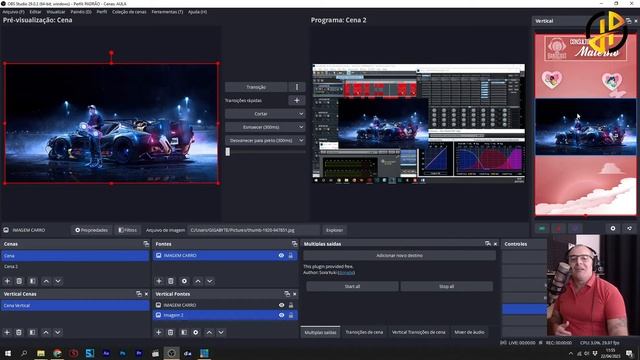Open the Editar menu
The image size is (640, 360).
pyautogui.click(x=35, y=12)
